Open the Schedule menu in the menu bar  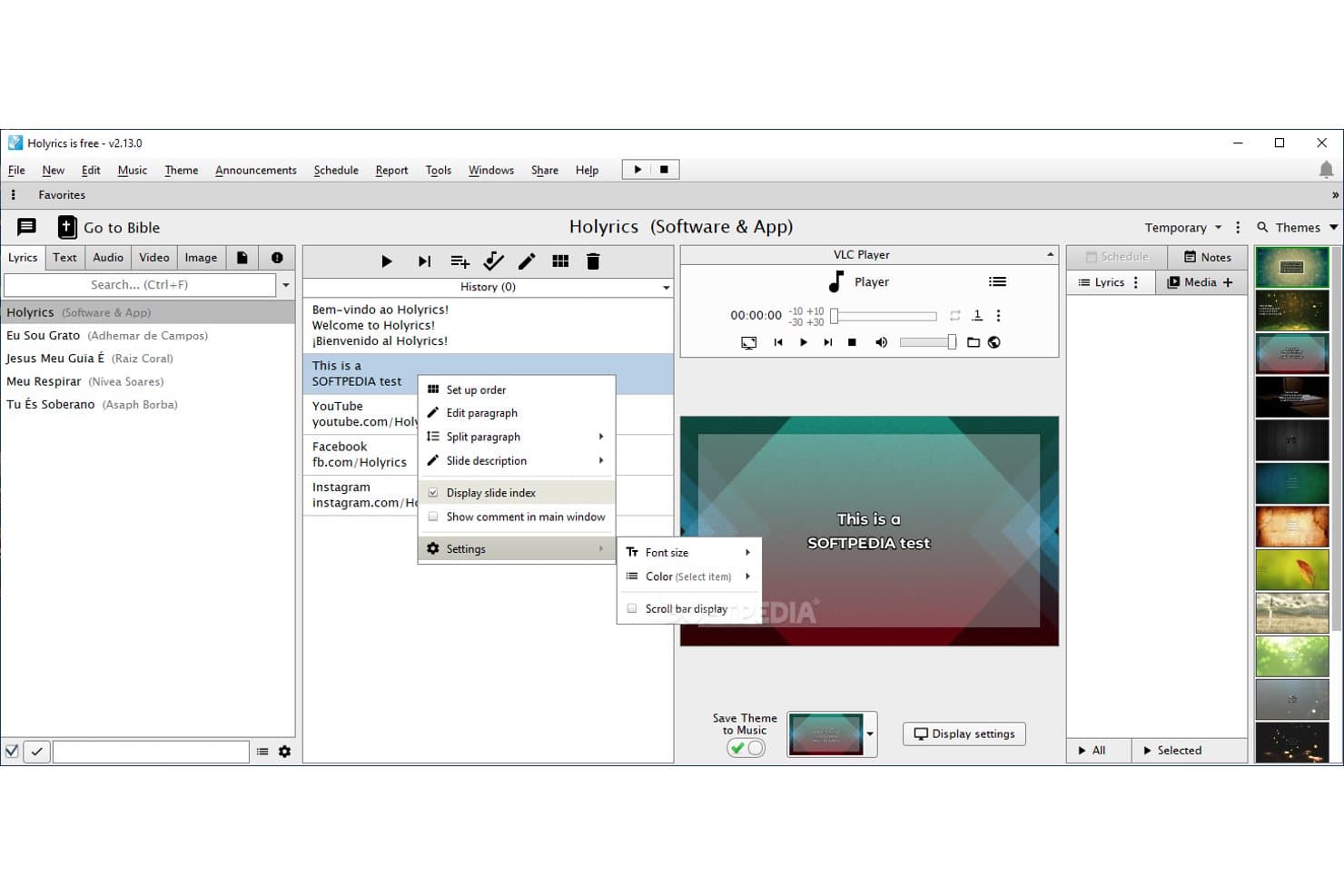coord(336,170)
